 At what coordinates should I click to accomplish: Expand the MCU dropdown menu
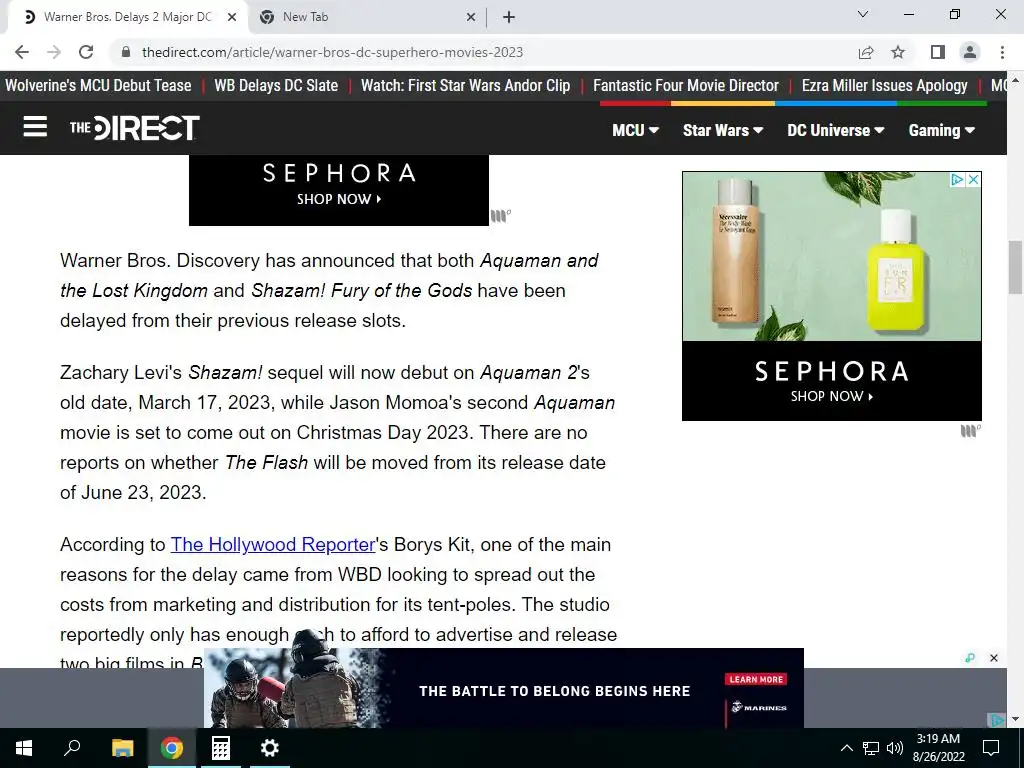click(635, 130)
